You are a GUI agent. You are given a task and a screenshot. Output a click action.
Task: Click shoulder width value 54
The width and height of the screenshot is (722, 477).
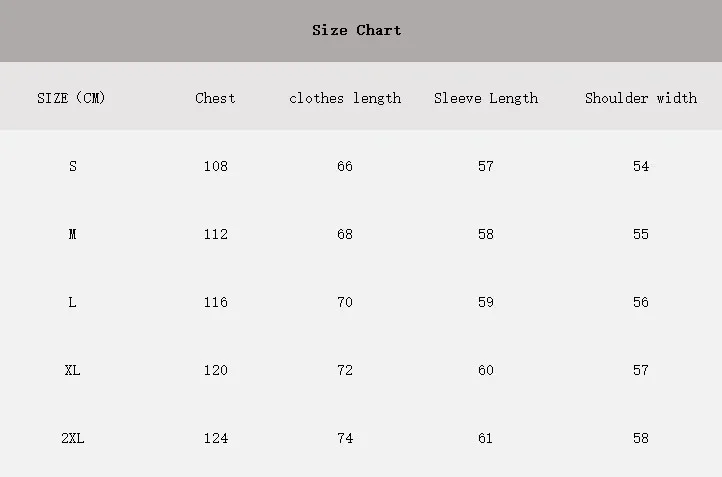pyautogui.click(x=641, y=166)
